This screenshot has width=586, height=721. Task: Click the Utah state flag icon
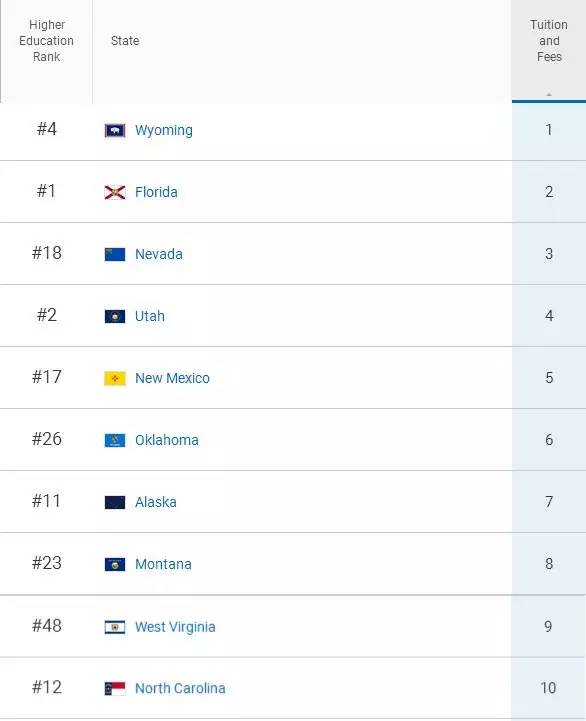tap(115, 316)
